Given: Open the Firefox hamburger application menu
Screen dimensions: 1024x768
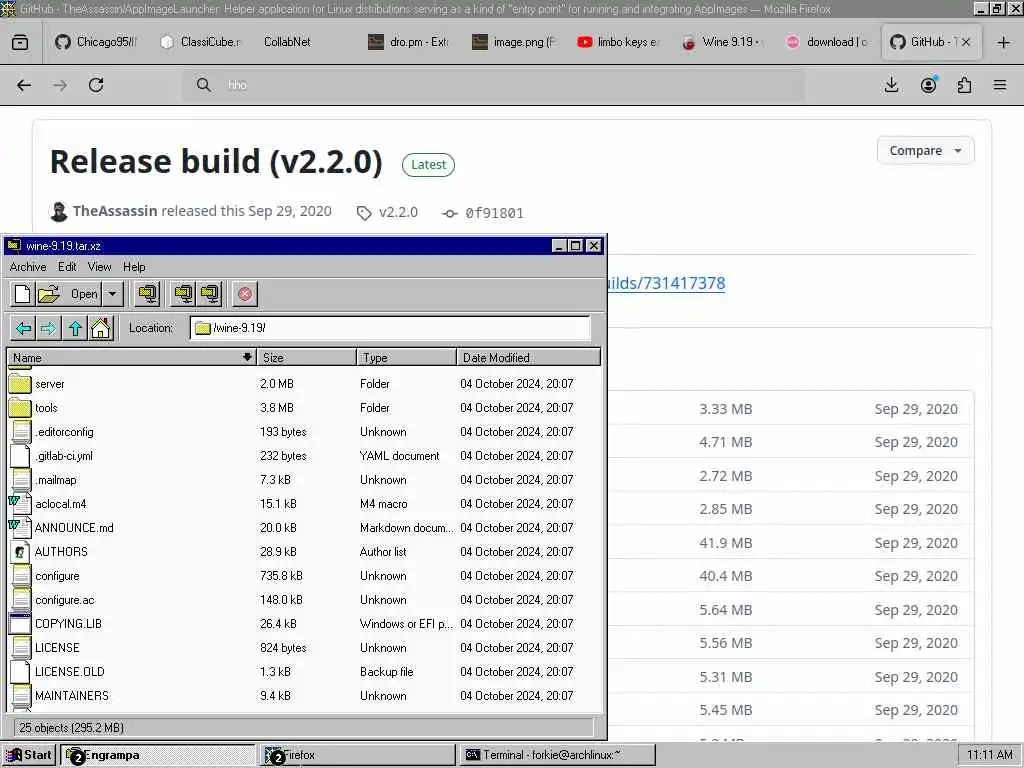Looking at the screenshot, I should coord(1000,85).
